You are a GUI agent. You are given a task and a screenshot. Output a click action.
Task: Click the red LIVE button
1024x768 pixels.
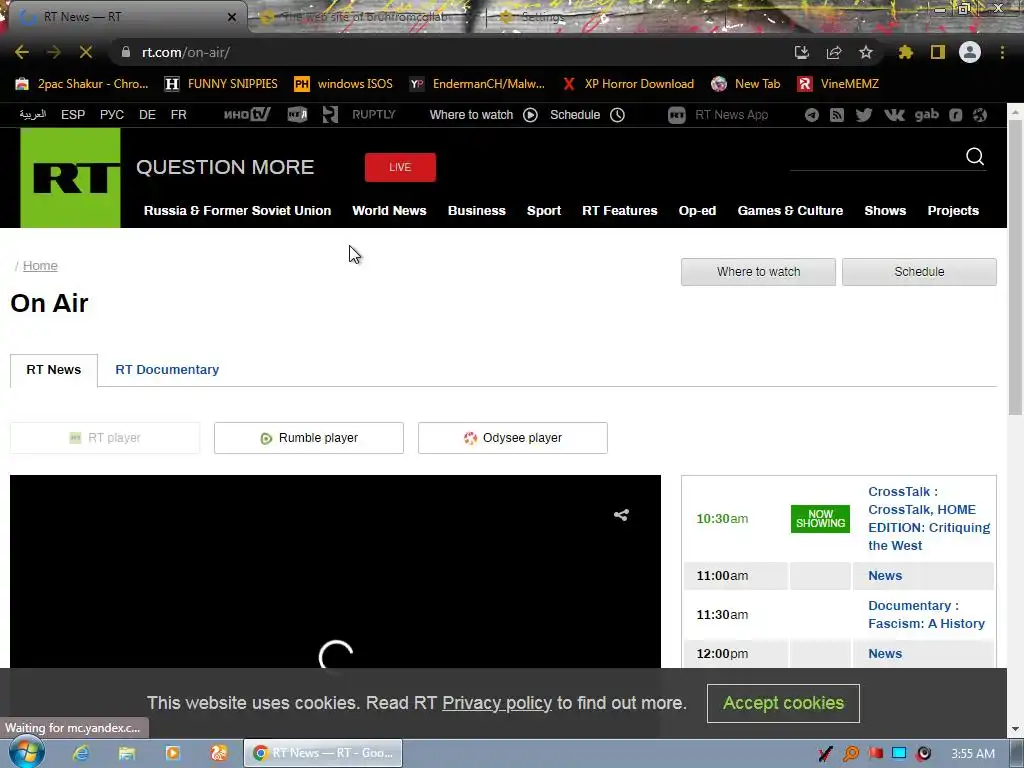coord(400,167)
